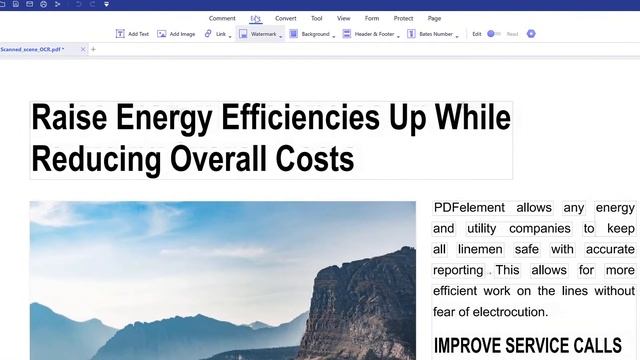Click the Redo arrow icon
Image resolution: width=640 pixels, height=360 pixels.
coord(93,4)
